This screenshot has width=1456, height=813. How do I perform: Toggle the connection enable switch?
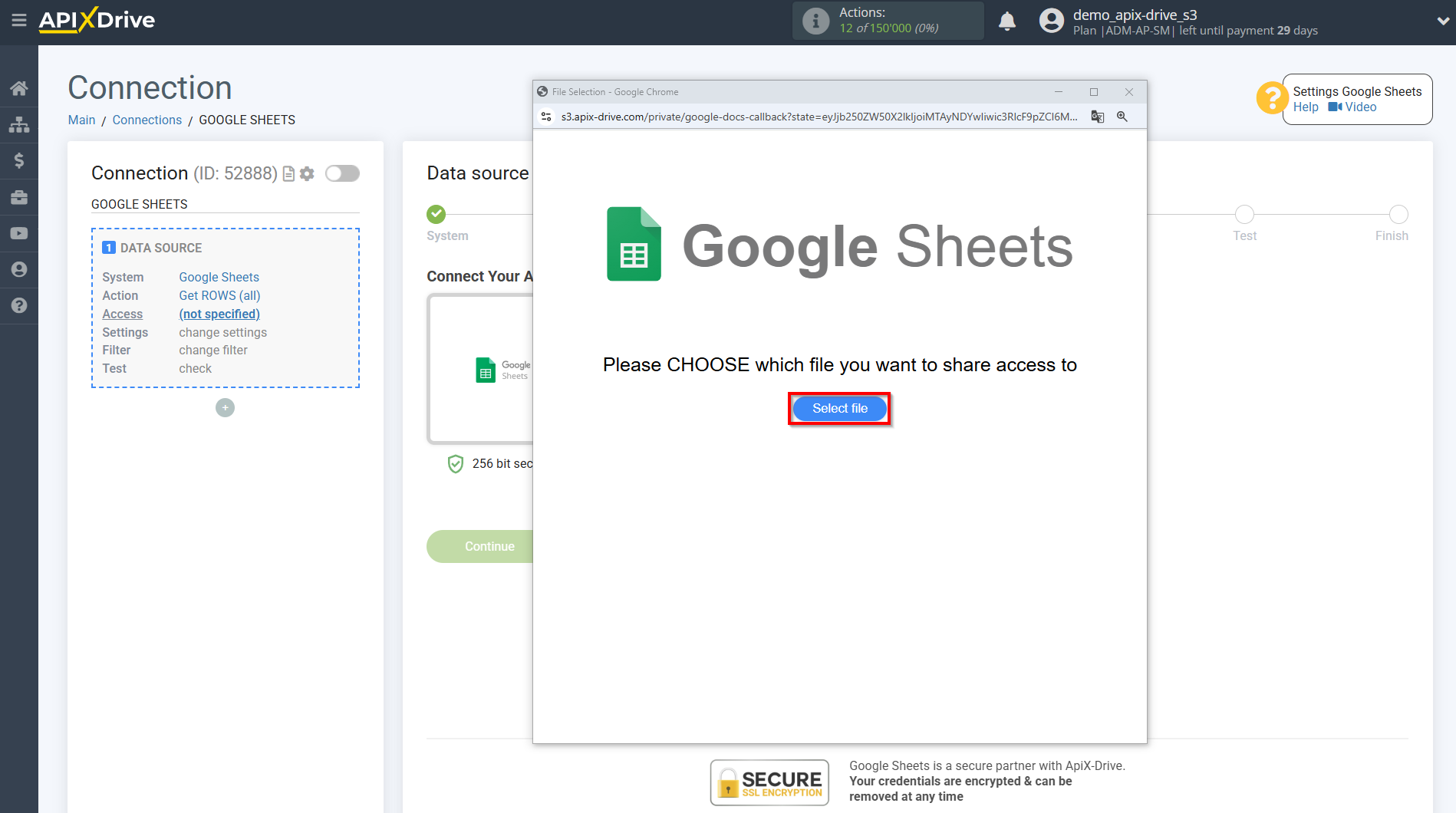342,173
